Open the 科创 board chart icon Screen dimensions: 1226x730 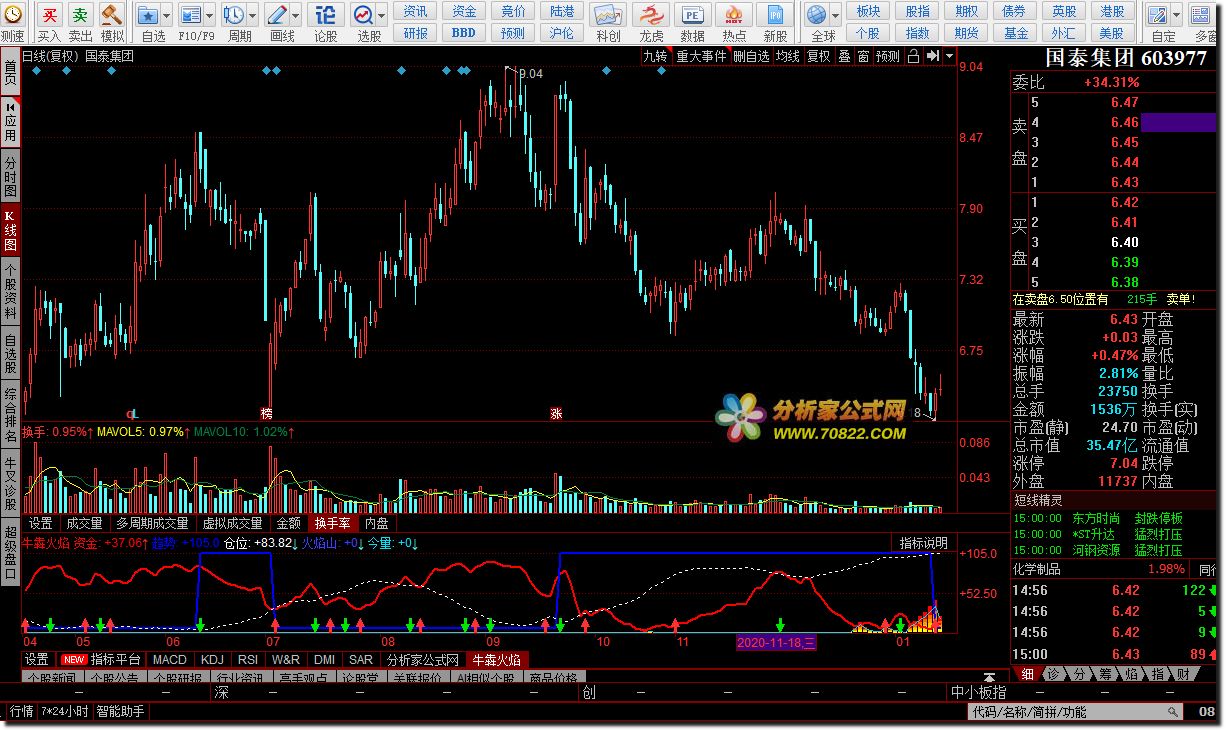(607, 15)
